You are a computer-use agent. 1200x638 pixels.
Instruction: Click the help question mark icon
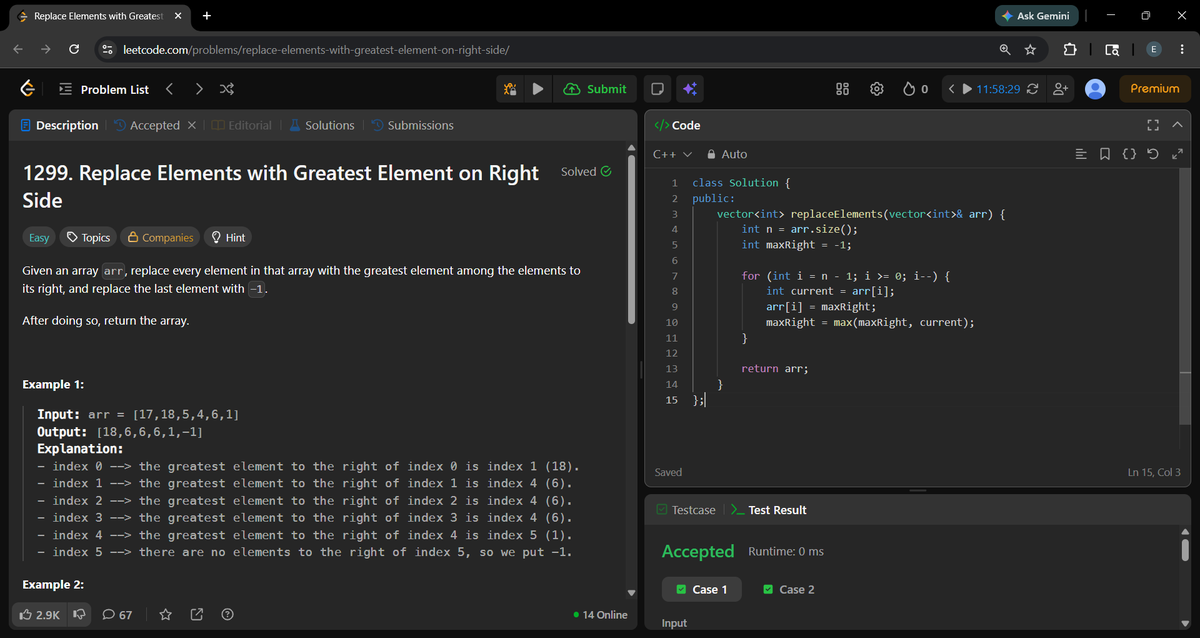coord(228,615)
